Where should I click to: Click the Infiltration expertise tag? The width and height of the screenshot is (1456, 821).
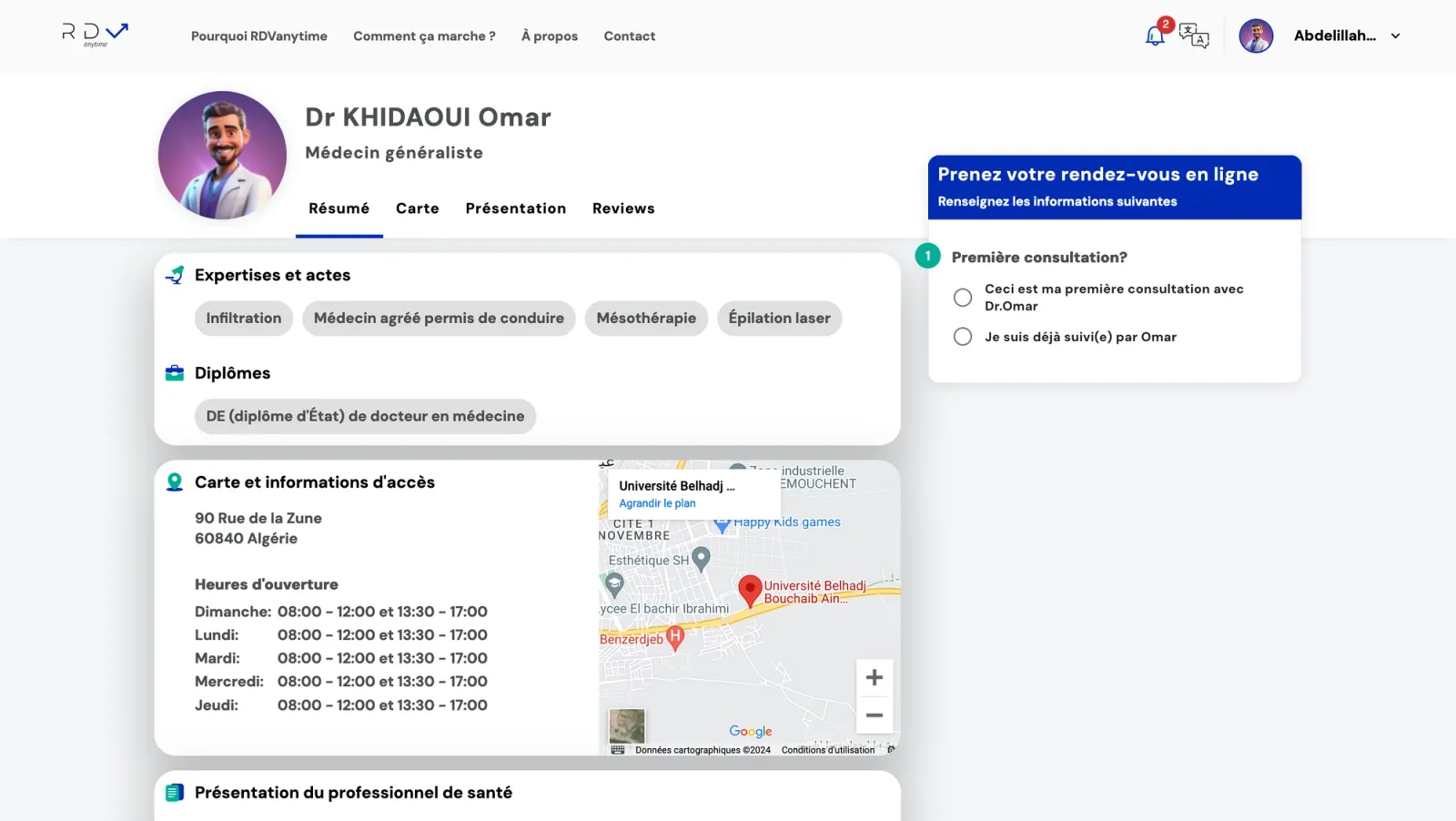click(x=244, y=319)
